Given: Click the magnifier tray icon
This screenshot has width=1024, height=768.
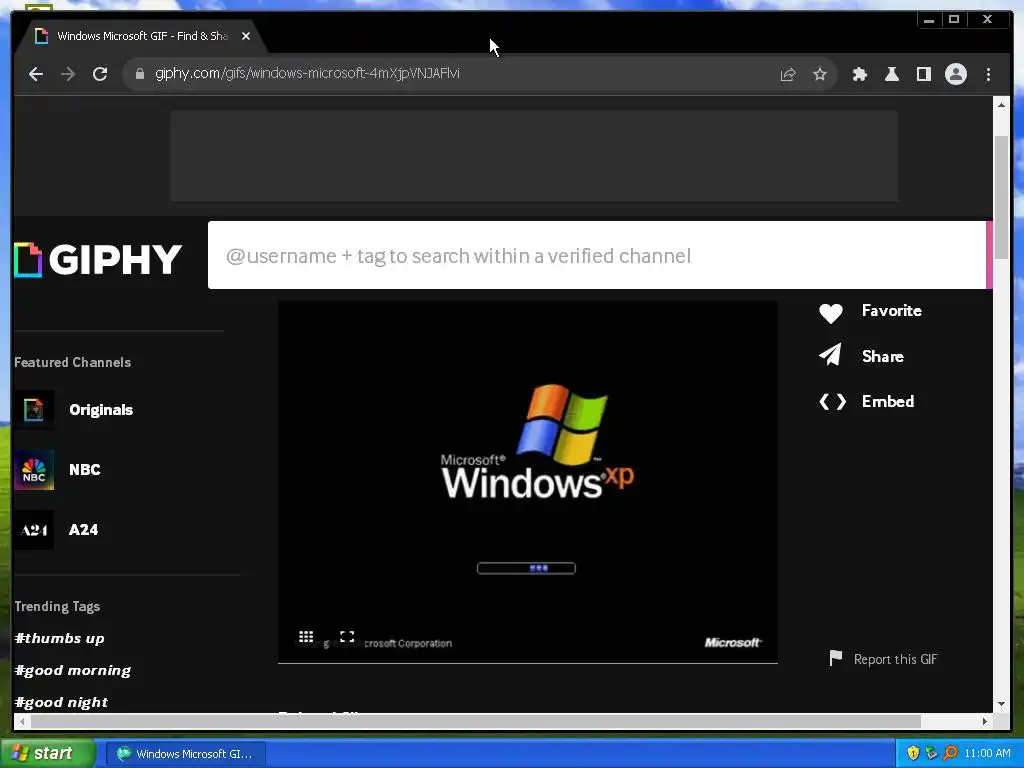Looking at the screenshot, I should pyautogui.click(x=950, y=754).
